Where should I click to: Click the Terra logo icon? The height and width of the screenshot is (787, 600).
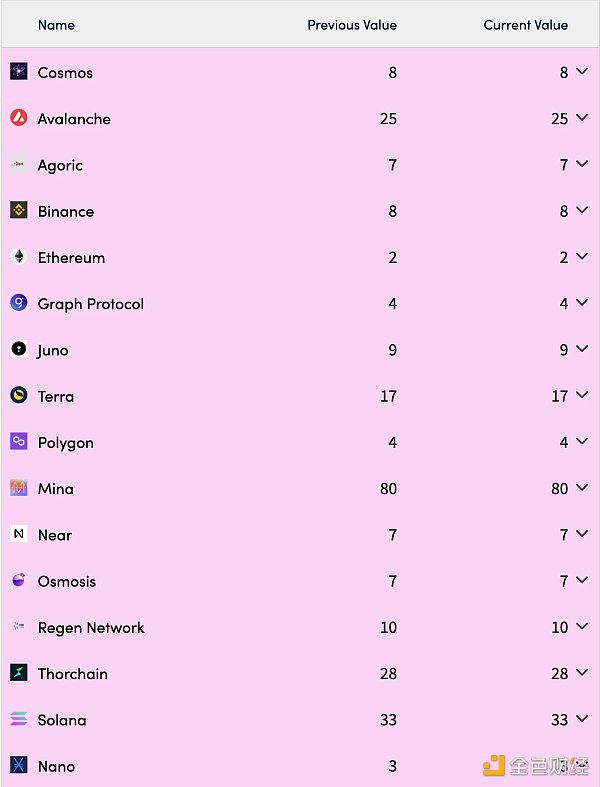[19, 396]
